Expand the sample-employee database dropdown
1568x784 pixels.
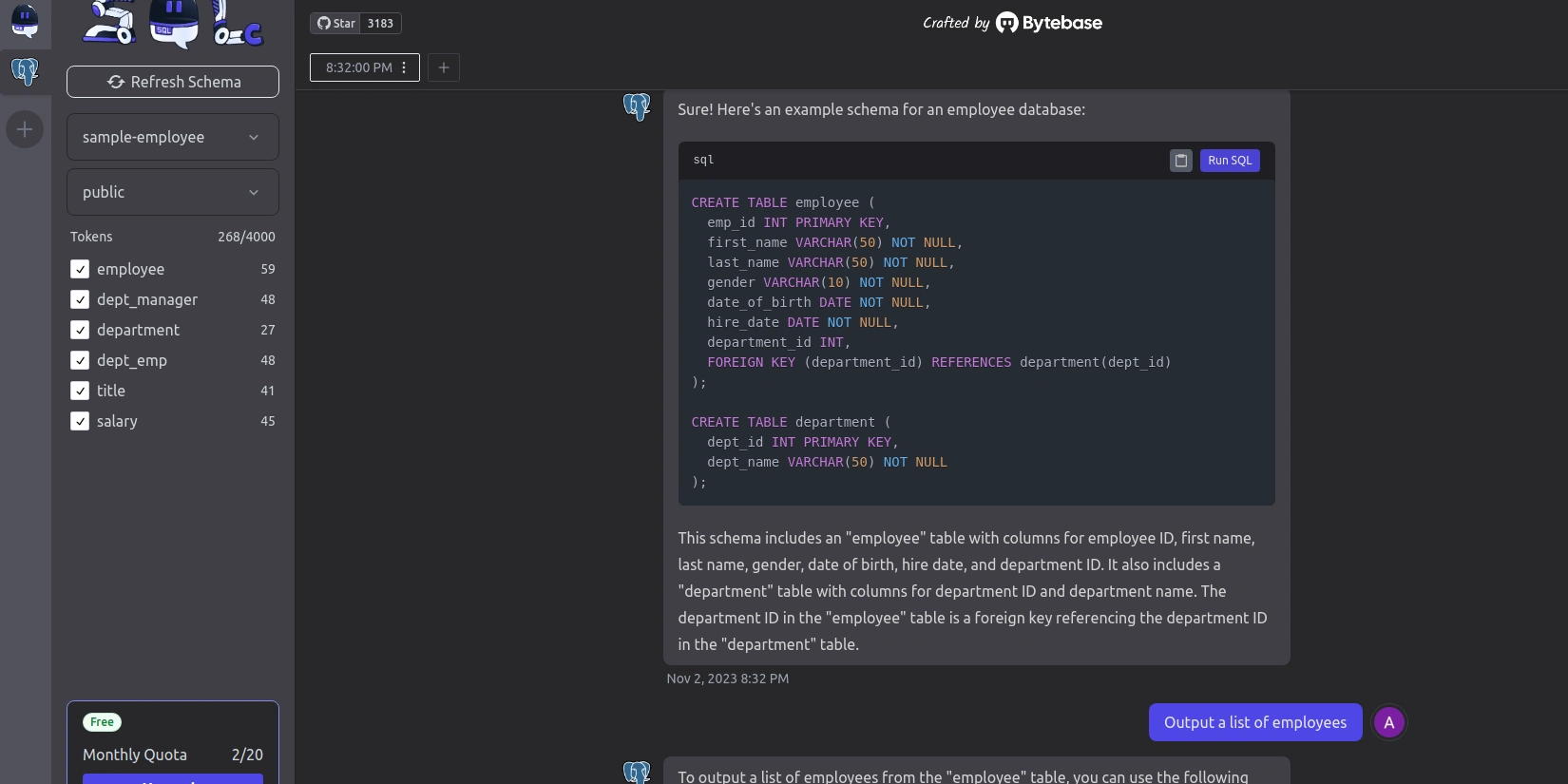pyautogui.click(x=173, y=137)
